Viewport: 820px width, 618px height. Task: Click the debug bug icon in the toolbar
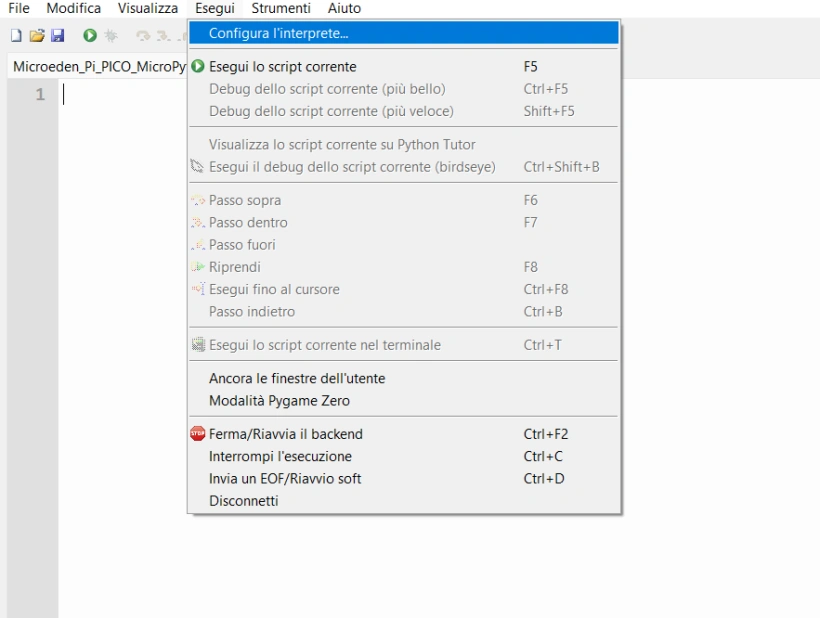tap(110, 36)
